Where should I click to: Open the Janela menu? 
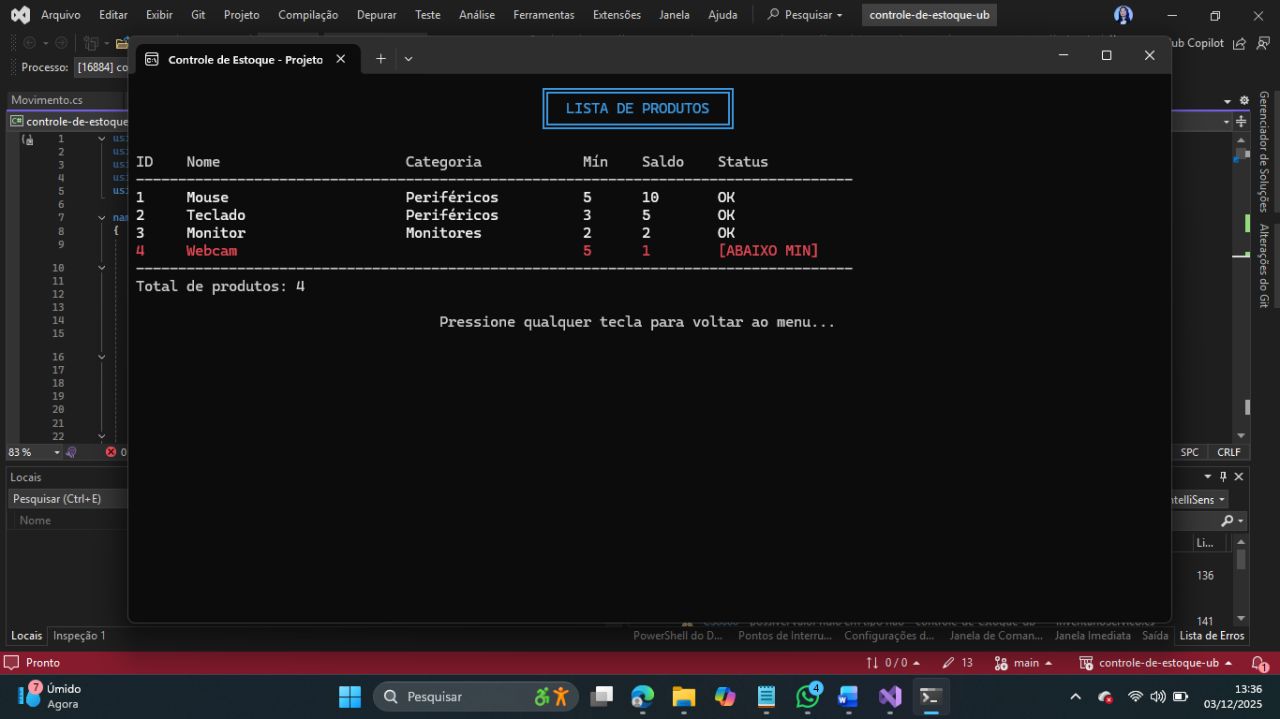(675, 15)
